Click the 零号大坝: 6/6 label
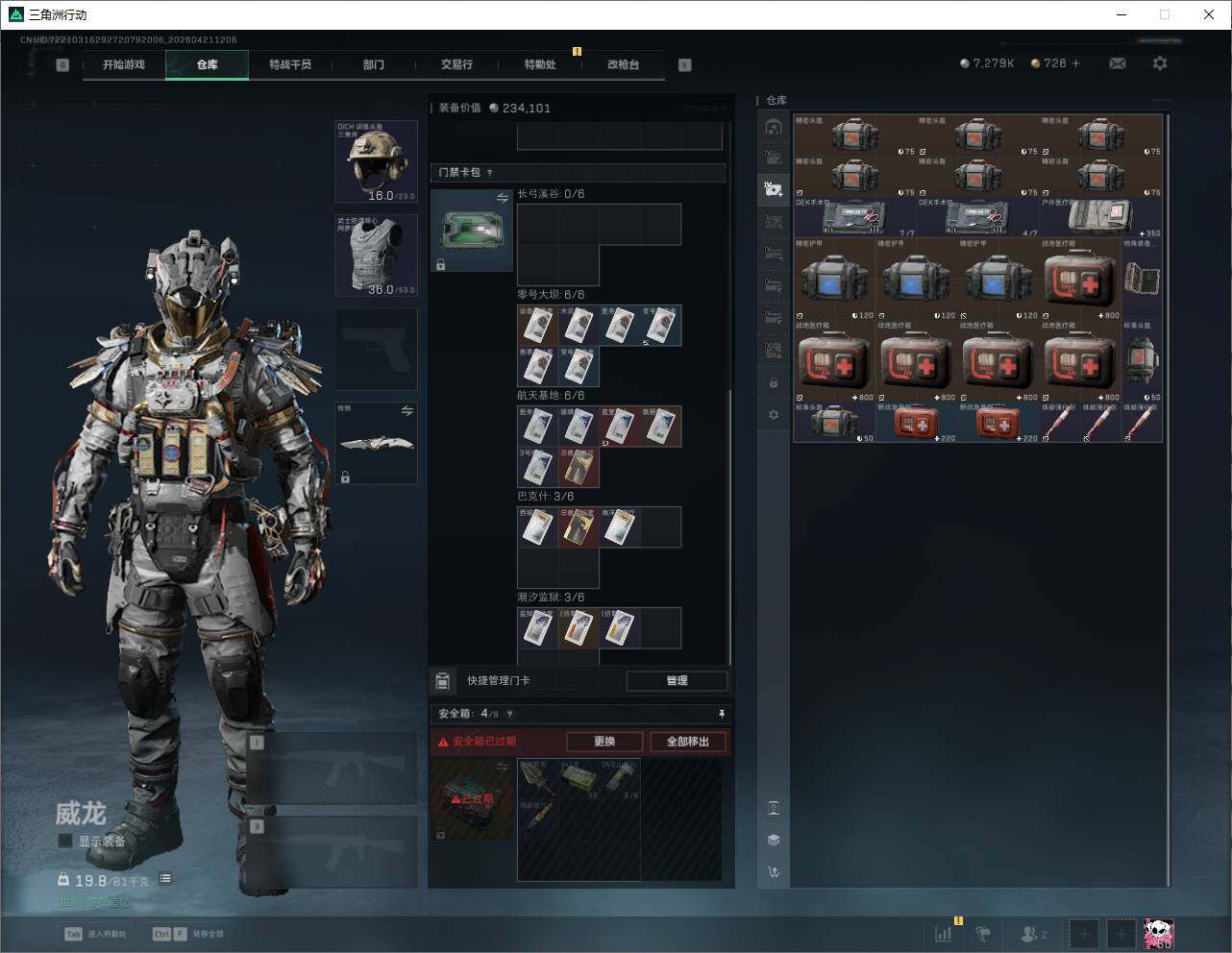Viewport: 1232px width, 953px height. pos(551,295)
